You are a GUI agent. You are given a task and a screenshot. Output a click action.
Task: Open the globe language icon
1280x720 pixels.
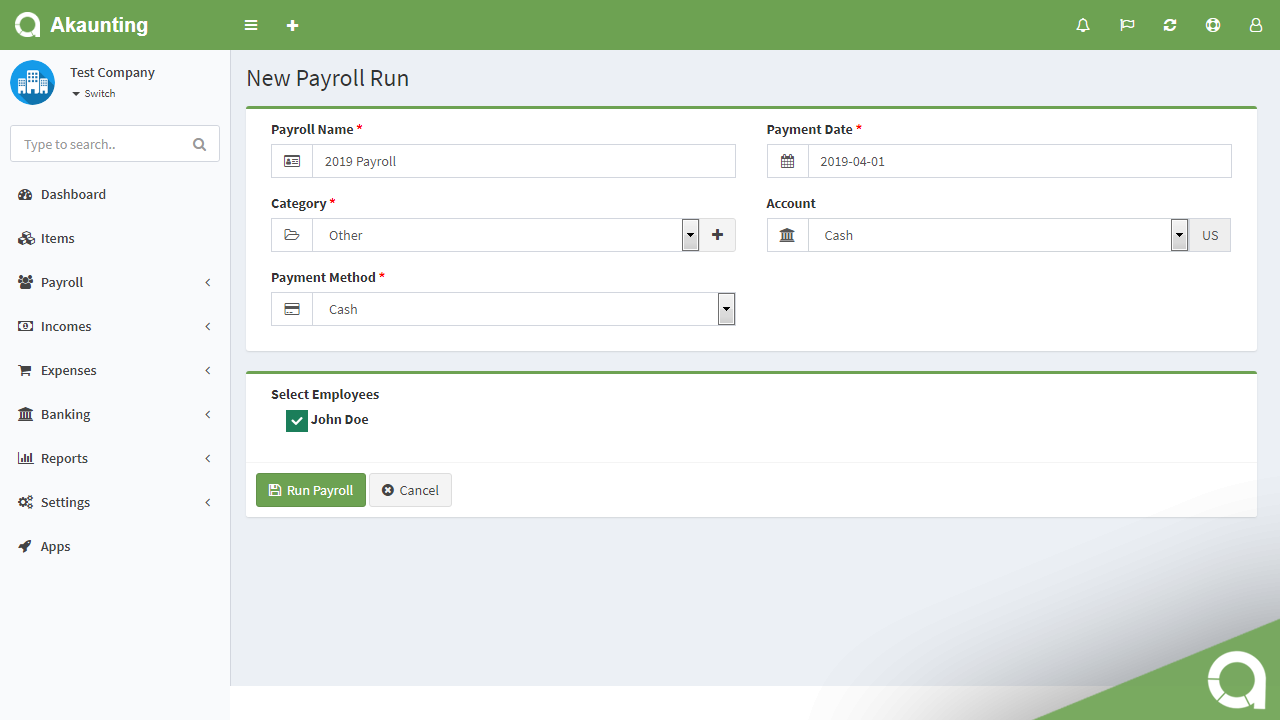coord(1212,25)
